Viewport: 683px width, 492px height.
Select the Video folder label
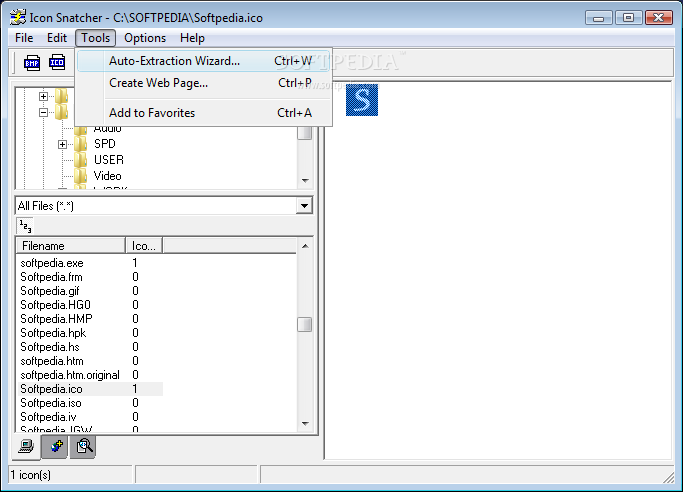click(108, 176)
